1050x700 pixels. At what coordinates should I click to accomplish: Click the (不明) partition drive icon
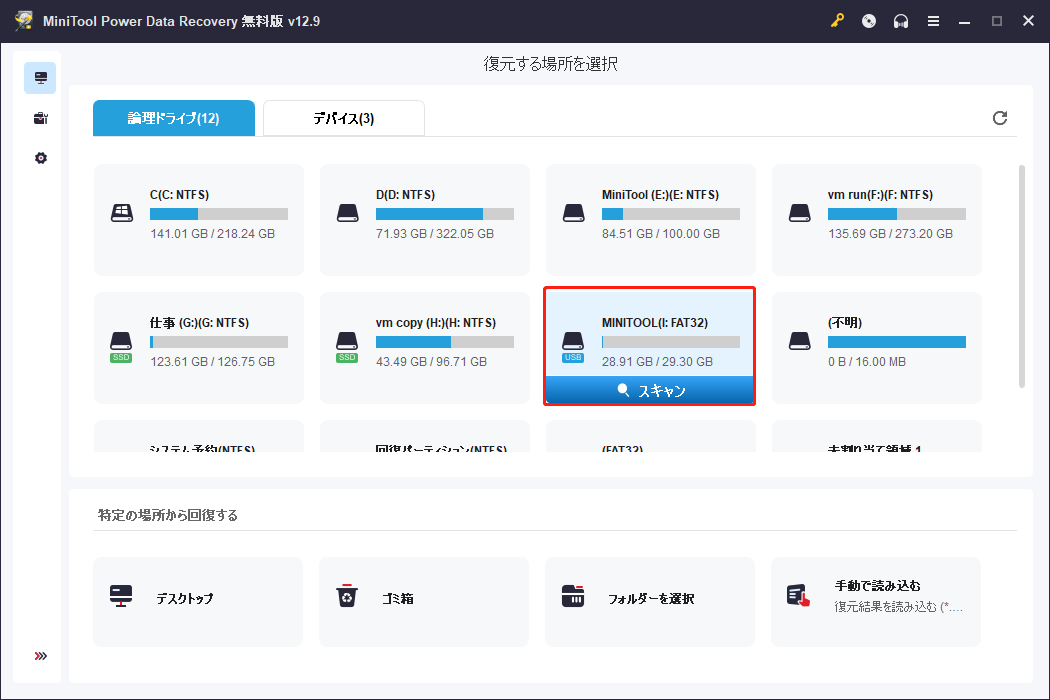click(x=800, y=341)
